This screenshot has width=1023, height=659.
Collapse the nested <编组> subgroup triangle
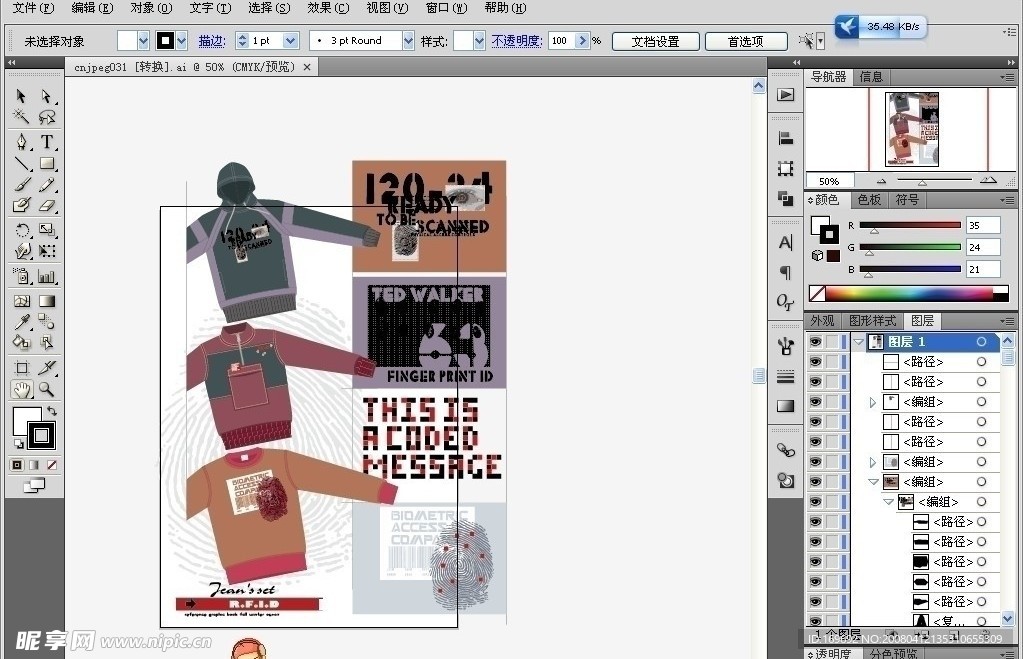(889, 502)
